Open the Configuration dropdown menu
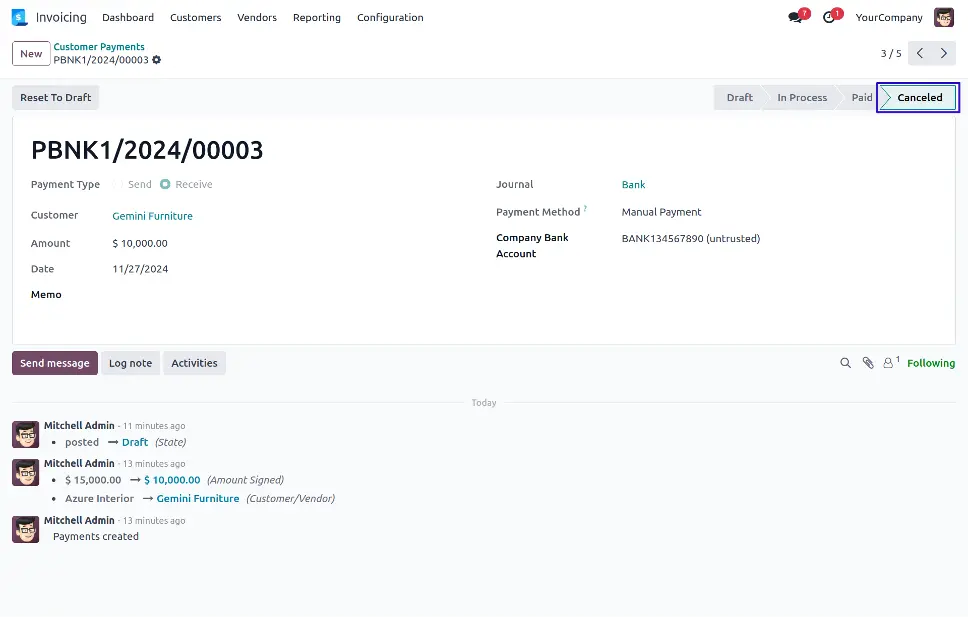Screen dimensions: 968x617 tap(390, 17)
